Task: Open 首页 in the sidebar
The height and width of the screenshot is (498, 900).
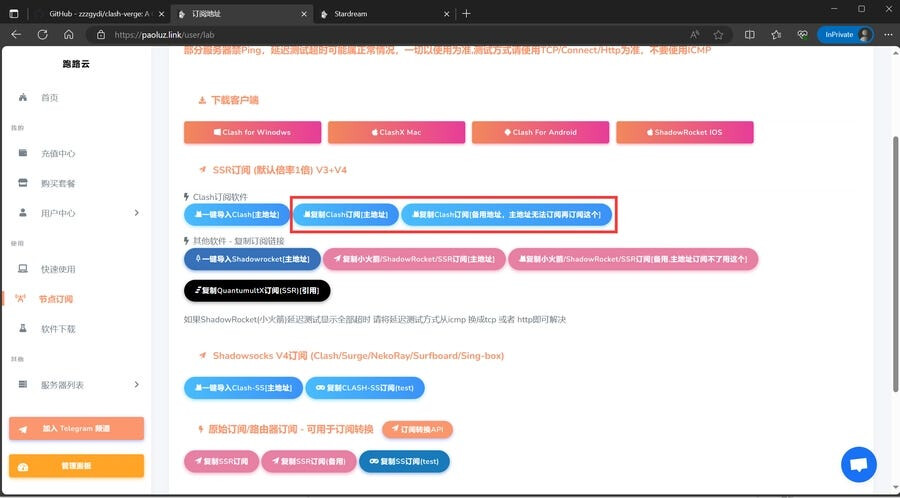Action: pyautogui.click(x=49, y=98)
